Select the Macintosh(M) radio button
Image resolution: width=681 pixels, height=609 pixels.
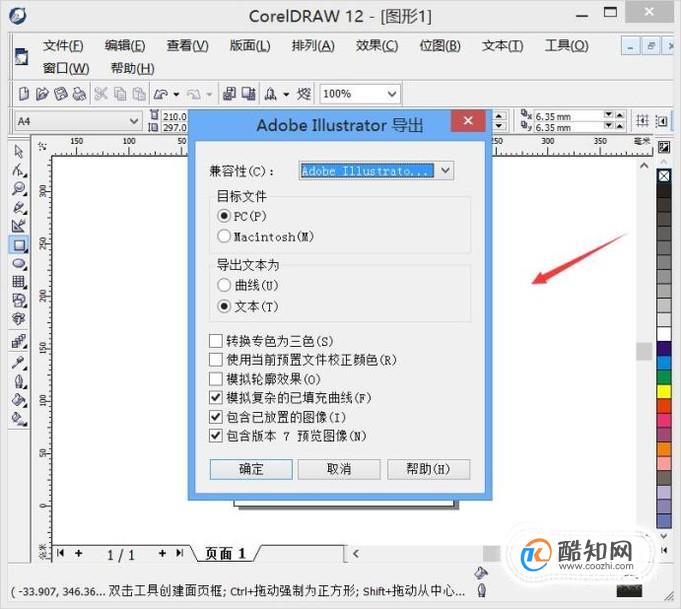224,236
